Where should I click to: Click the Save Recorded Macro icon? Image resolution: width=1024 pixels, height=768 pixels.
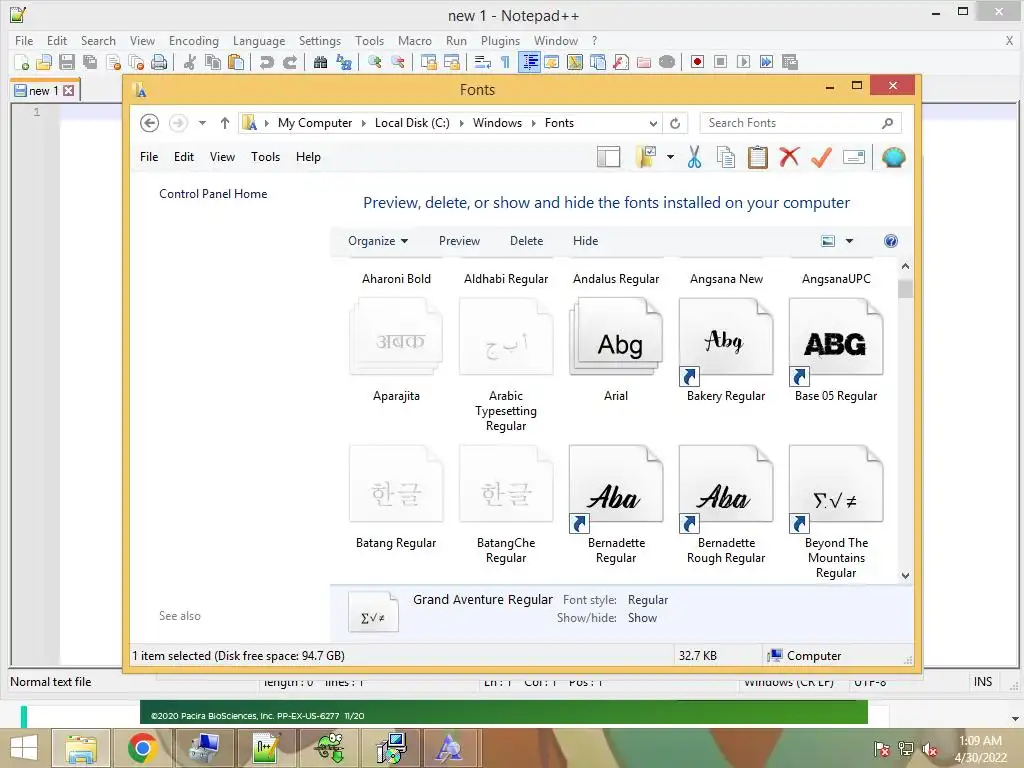(790, 62)
